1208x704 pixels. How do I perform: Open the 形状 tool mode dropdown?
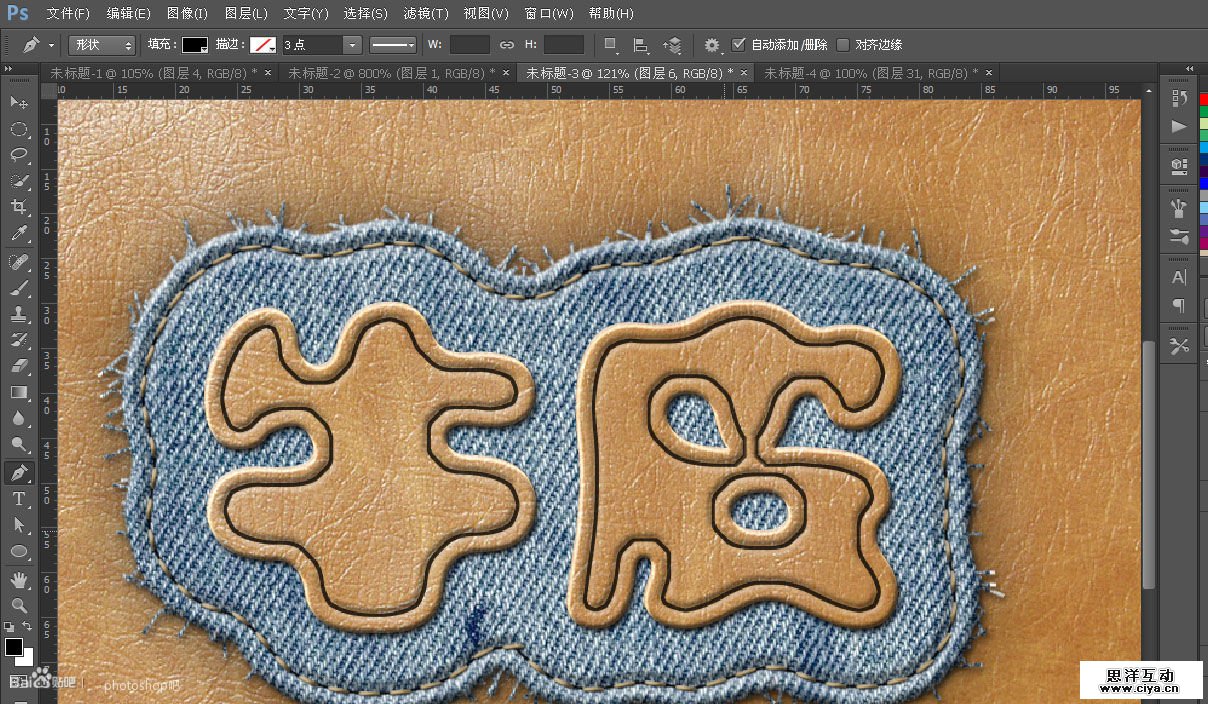pyautogui.click(x=101, y=45)
